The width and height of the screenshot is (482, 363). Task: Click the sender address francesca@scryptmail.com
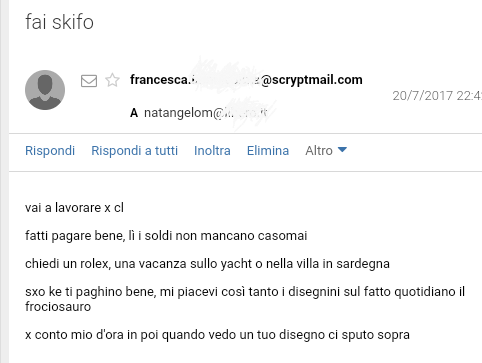(246, 80)
